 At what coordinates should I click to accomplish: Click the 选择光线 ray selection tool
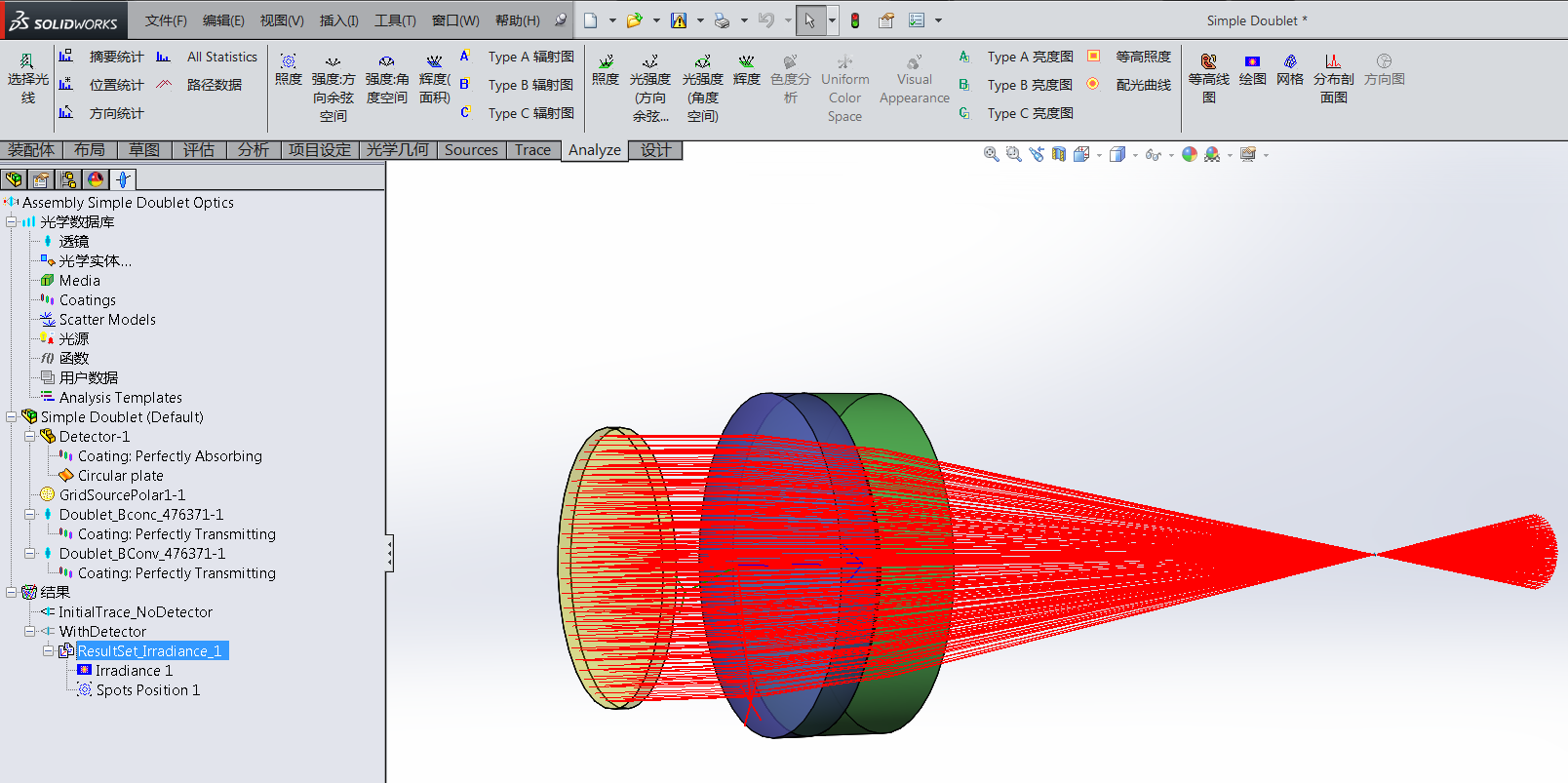pyautogui.click(x=27, y=79)
